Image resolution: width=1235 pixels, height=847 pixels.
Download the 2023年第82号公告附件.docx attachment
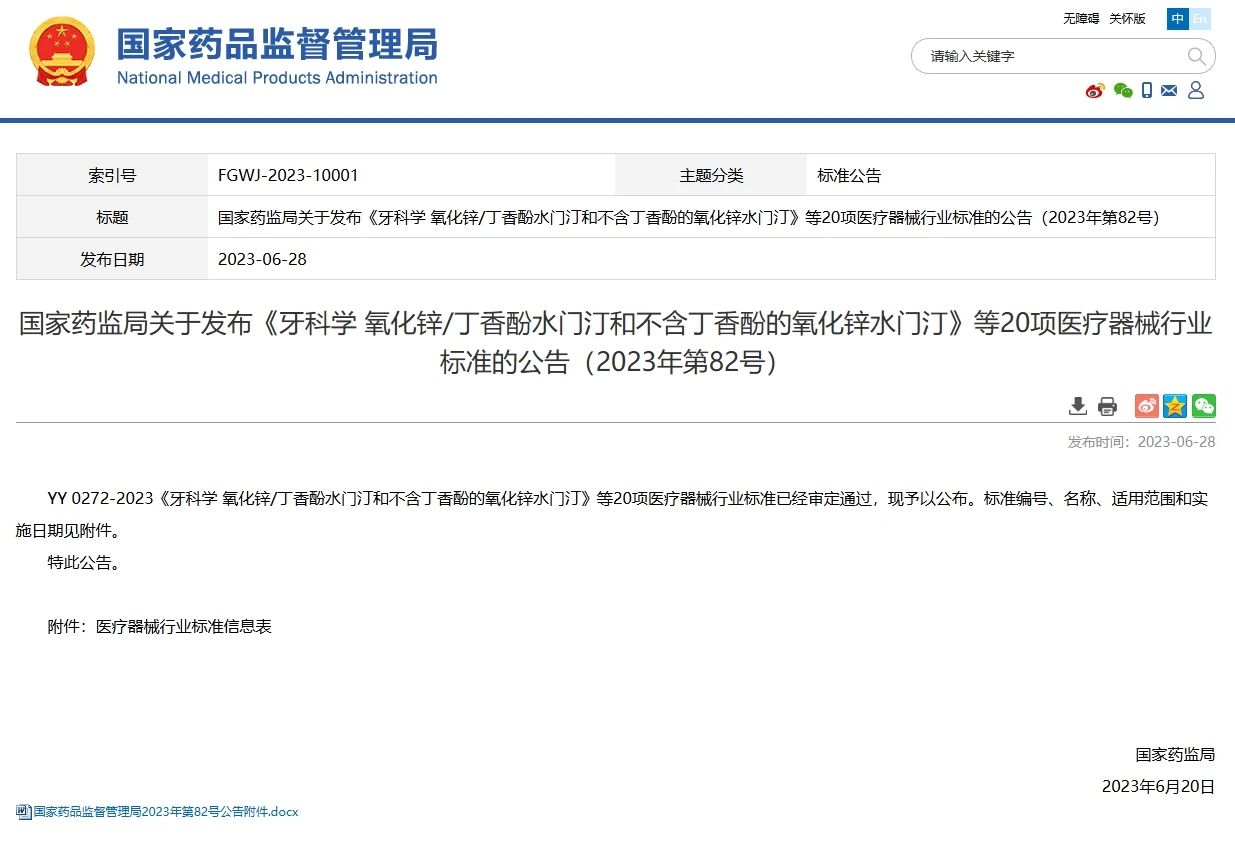166,812
